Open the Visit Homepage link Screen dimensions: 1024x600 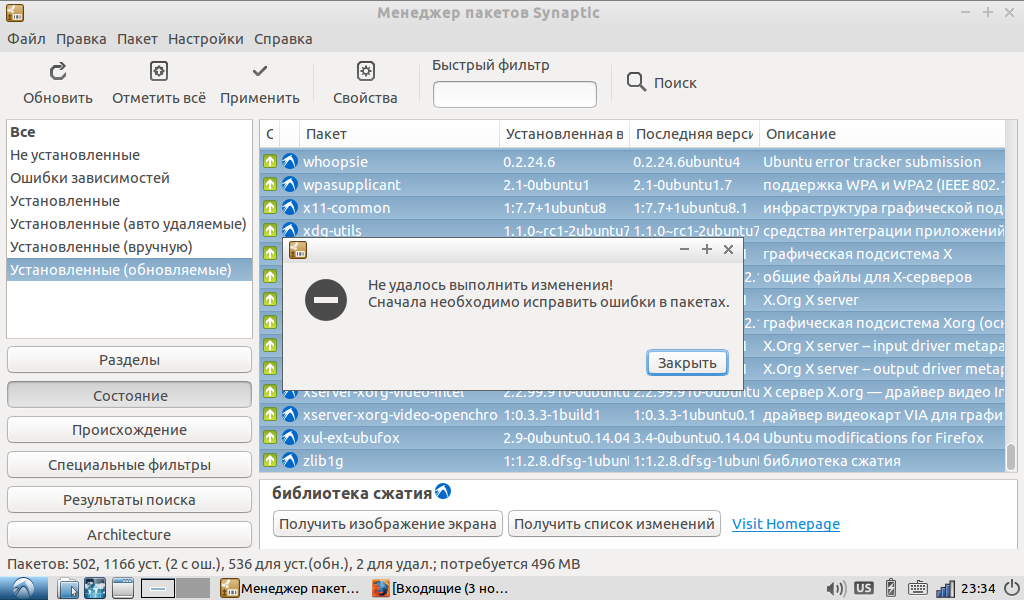tap(786, 524)
